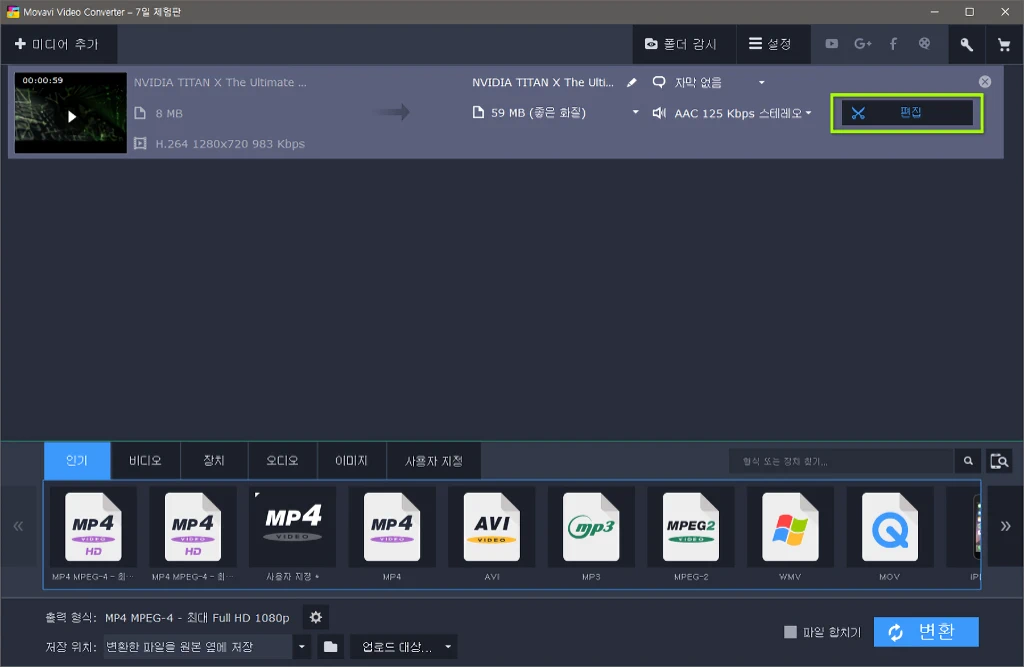The width and height of the screenshot is (1024, 667).
Task: Switch to the Audio (오디오) tab
Action: coord(282,461)
